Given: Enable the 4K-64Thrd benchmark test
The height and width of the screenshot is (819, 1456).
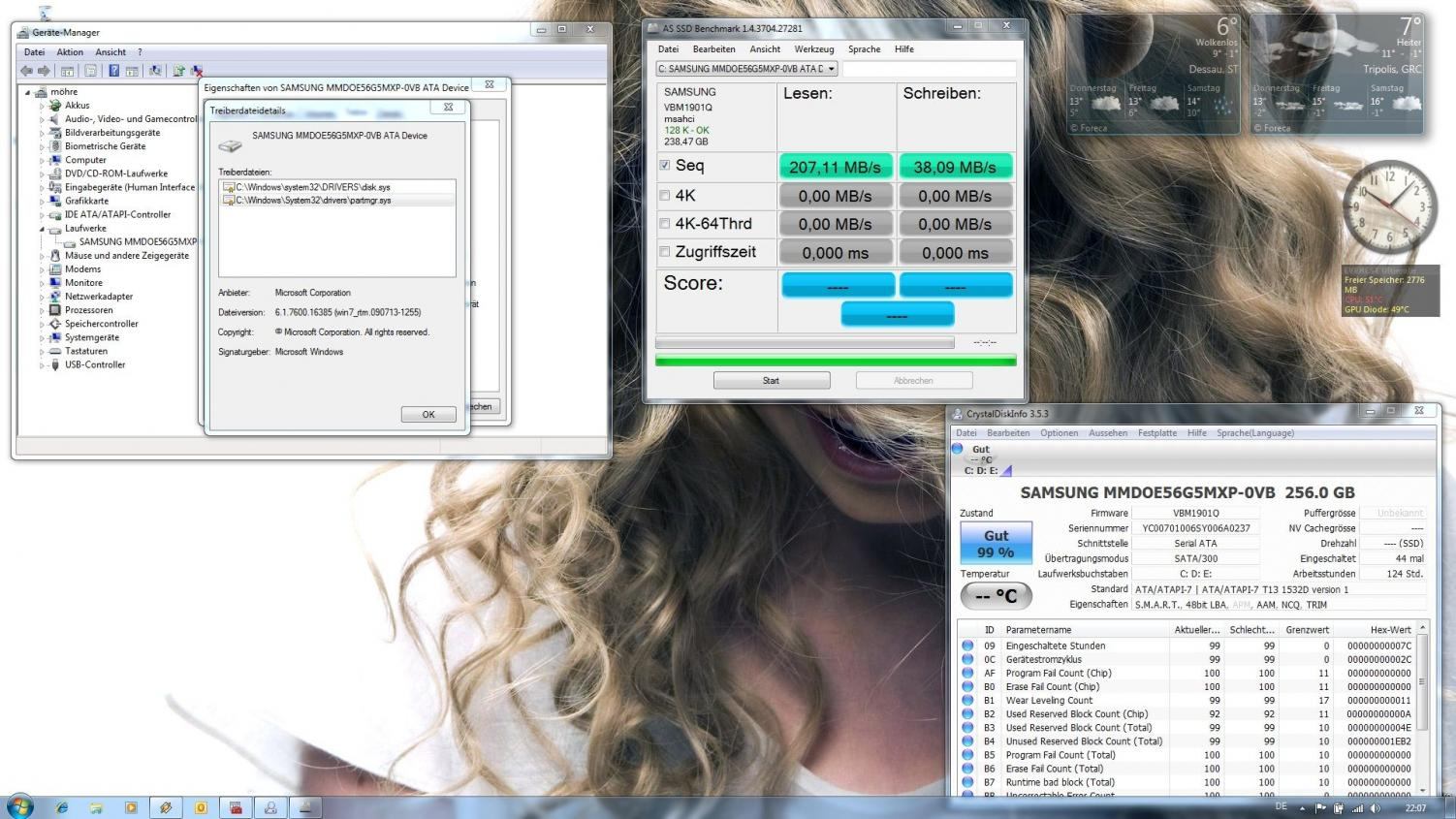Looking at the screenshot, I should pyautogui.click(x=664, y=224).
